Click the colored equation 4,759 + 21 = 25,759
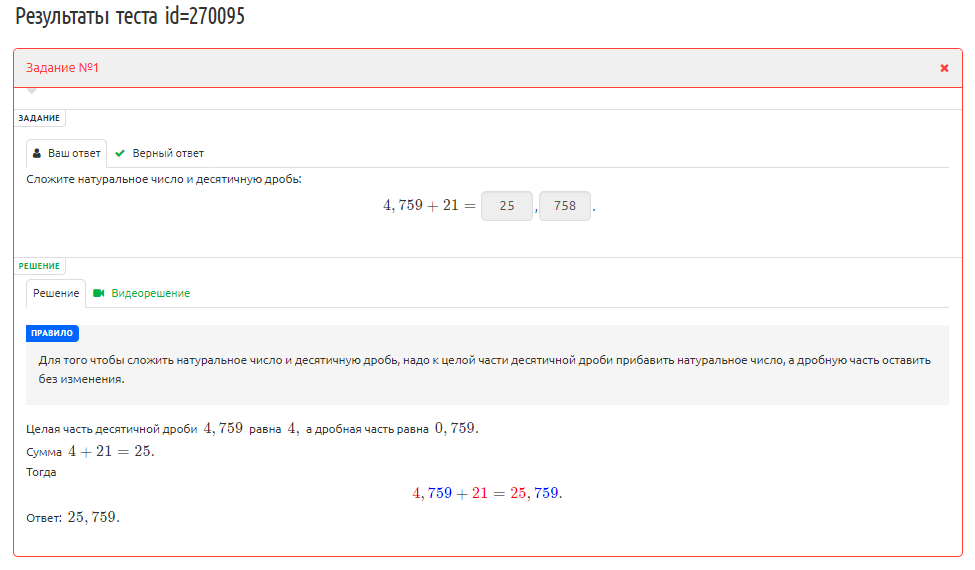The image size is (975, 570). 488,493
